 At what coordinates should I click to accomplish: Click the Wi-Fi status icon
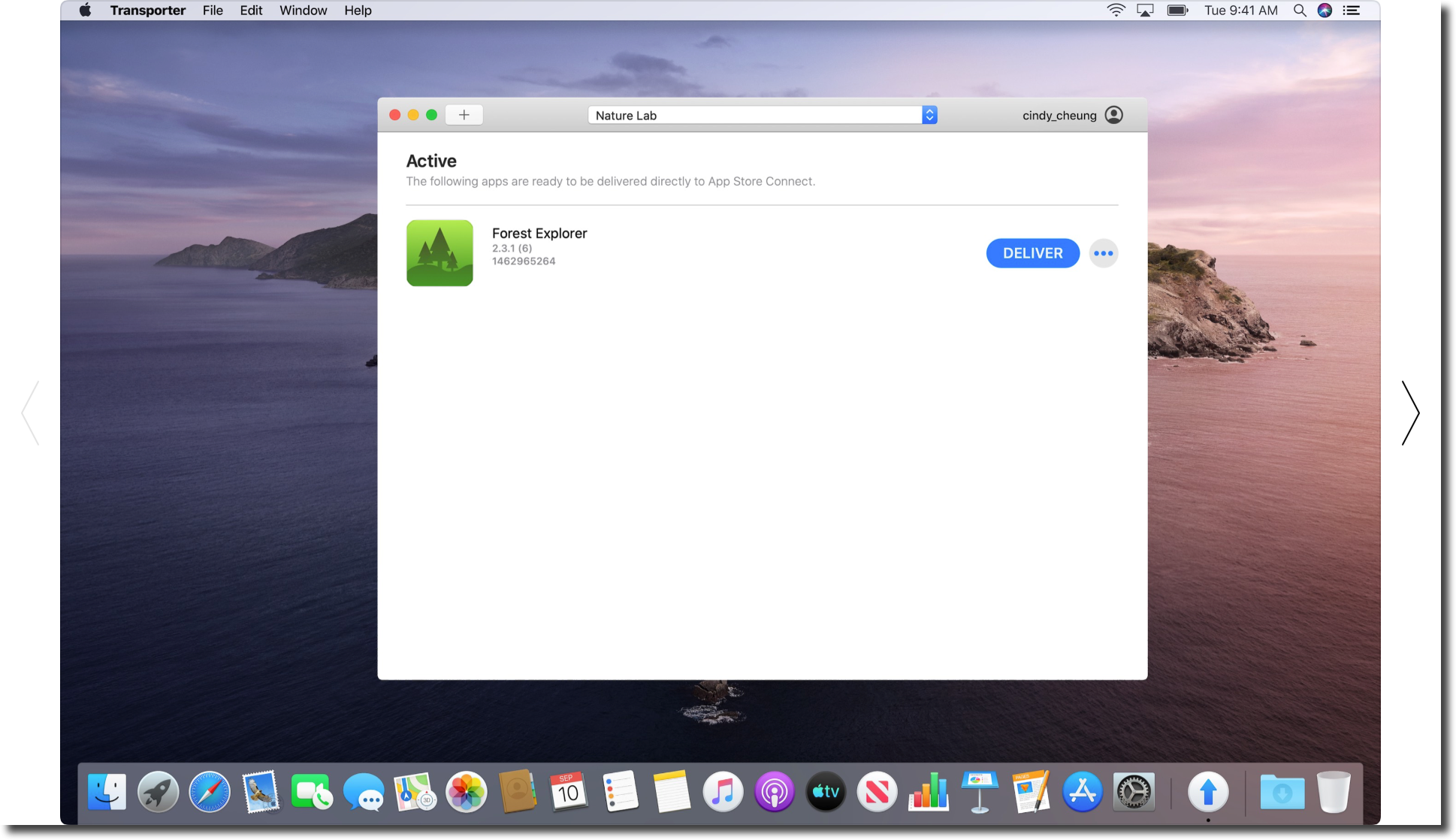(x=1116, y=11)
